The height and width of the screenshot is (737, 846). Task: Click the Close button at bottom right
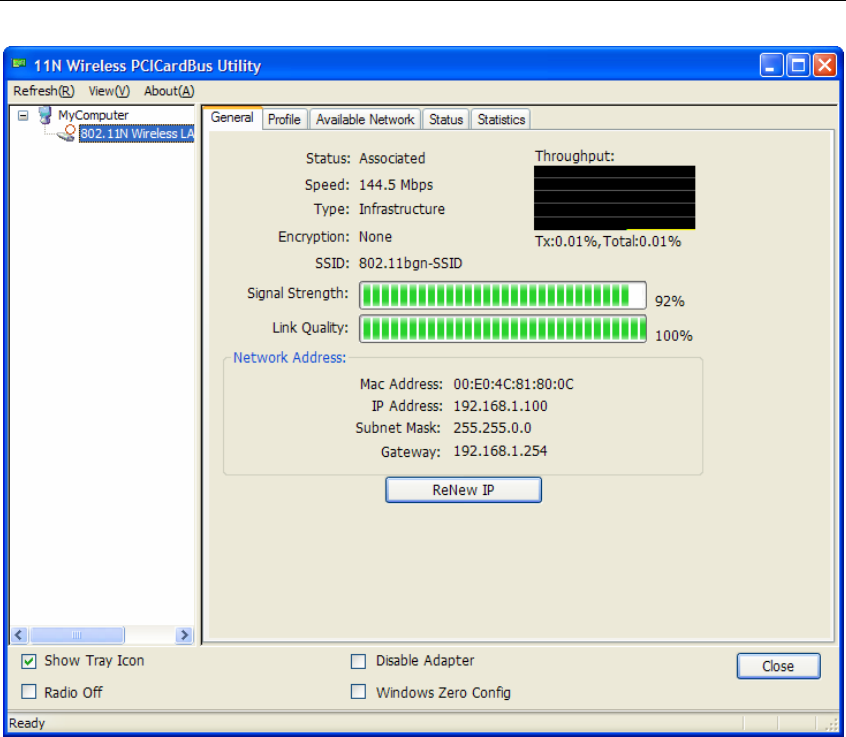point(779,666)
